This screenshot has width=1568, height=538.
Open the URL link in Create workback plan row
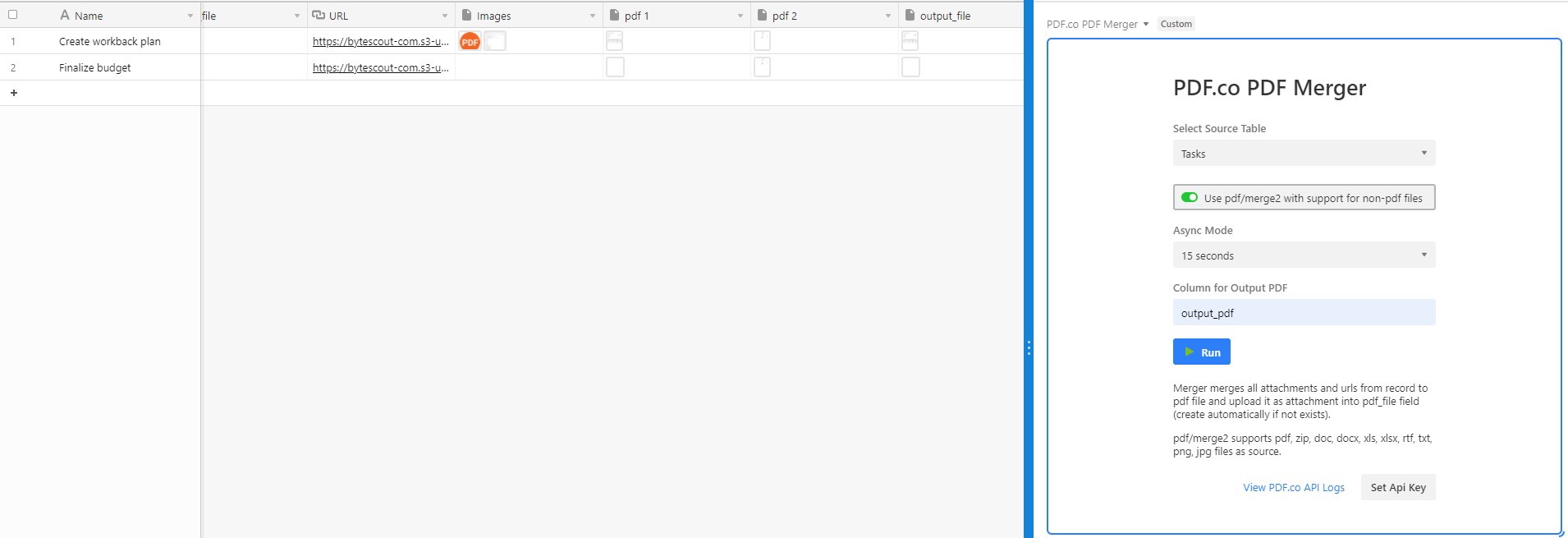click(x=380, y=41)
